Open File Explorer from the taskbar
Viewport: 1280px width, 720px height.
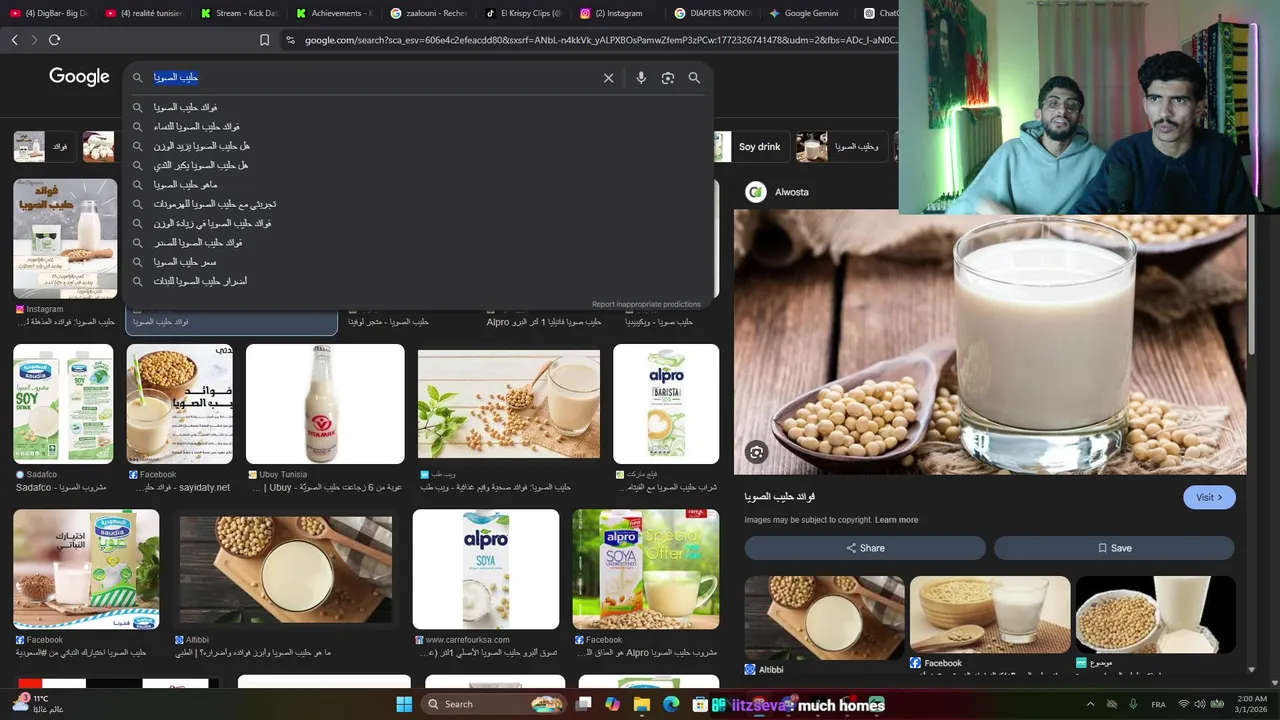click(x=642, y=704)
